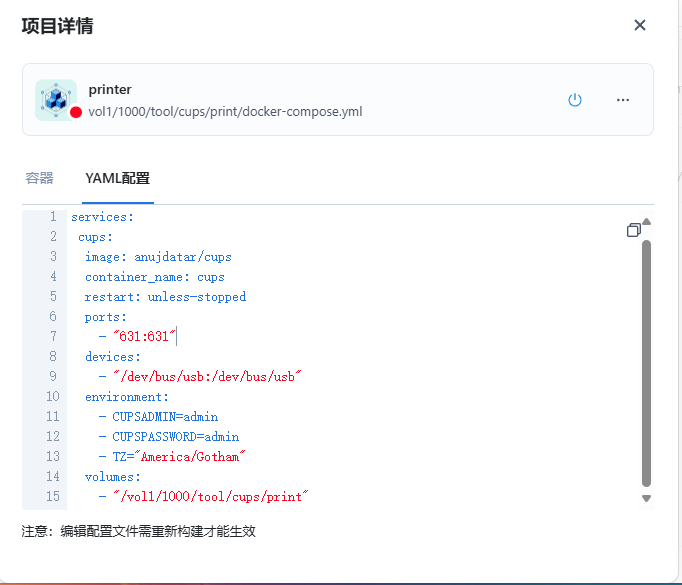
Task: Copy YAML configuration with copy icon
Action: pyautogui.click(x=633, y=230)
